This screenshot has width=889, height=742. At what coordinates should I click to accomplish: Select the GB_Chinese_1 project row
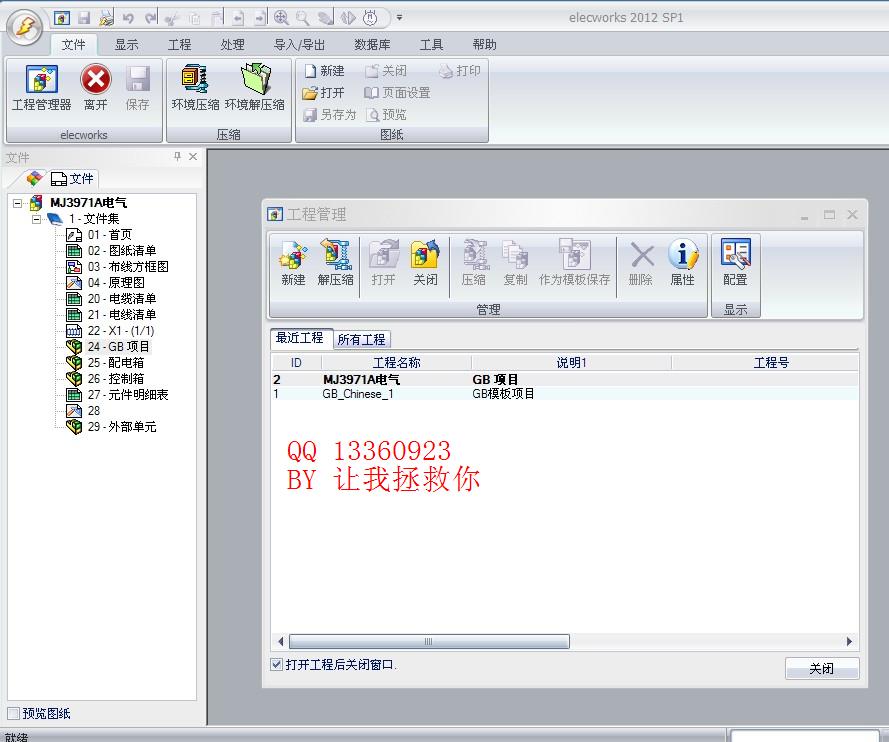tap(565, 393)
